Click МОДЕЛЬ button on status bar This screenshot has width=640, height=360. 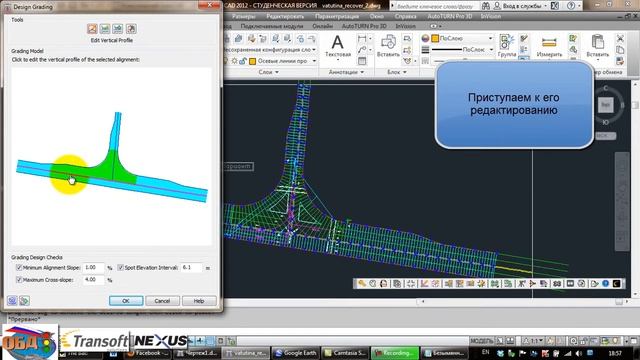pyautogui.click(x=482, y=341)
